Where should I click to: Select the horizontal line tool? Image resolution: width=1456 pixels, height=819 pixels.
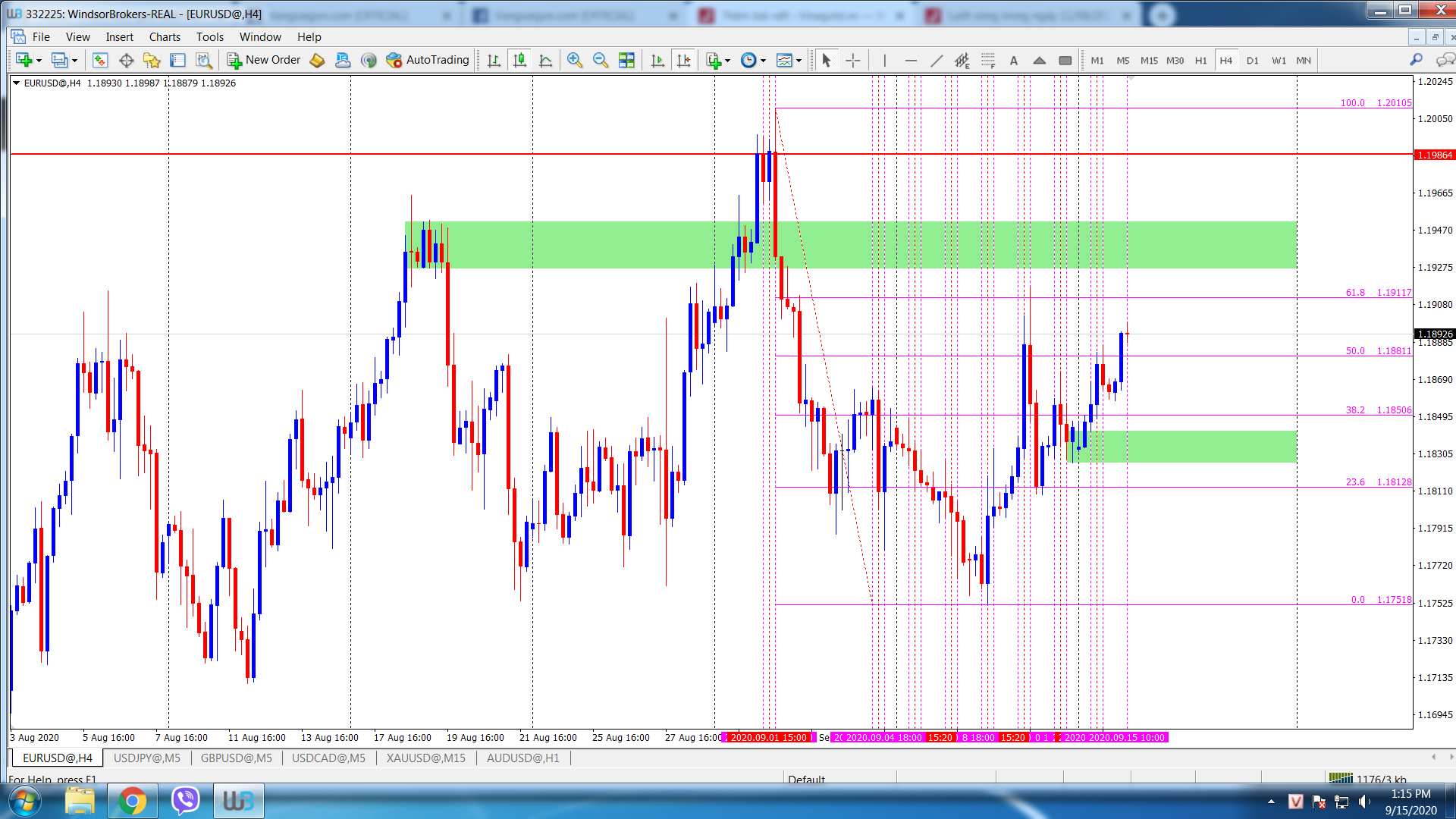pyautogui.click(x=910, y=60)
